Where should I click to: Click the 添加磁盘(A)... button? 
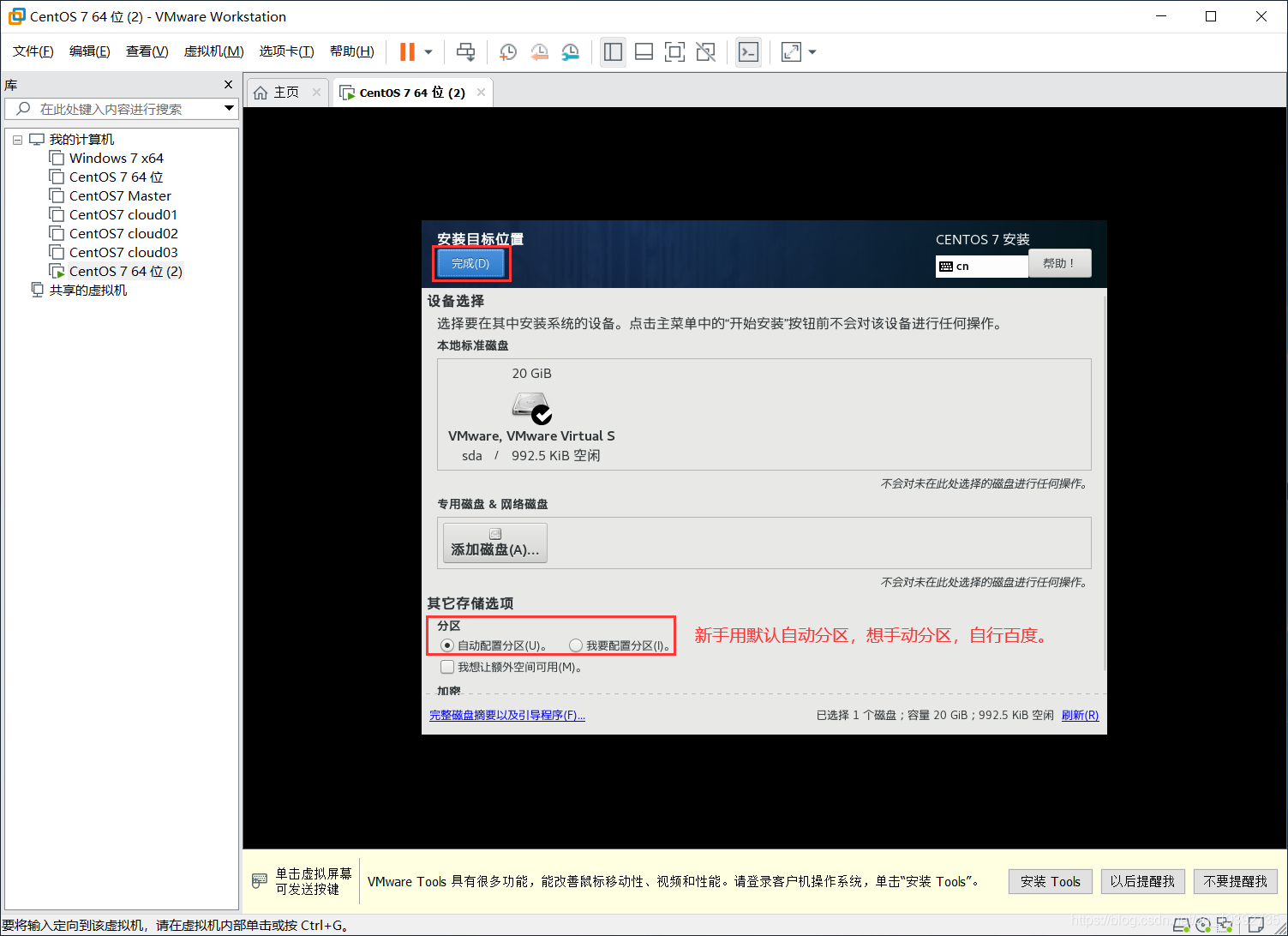click(x=494, y=543)
